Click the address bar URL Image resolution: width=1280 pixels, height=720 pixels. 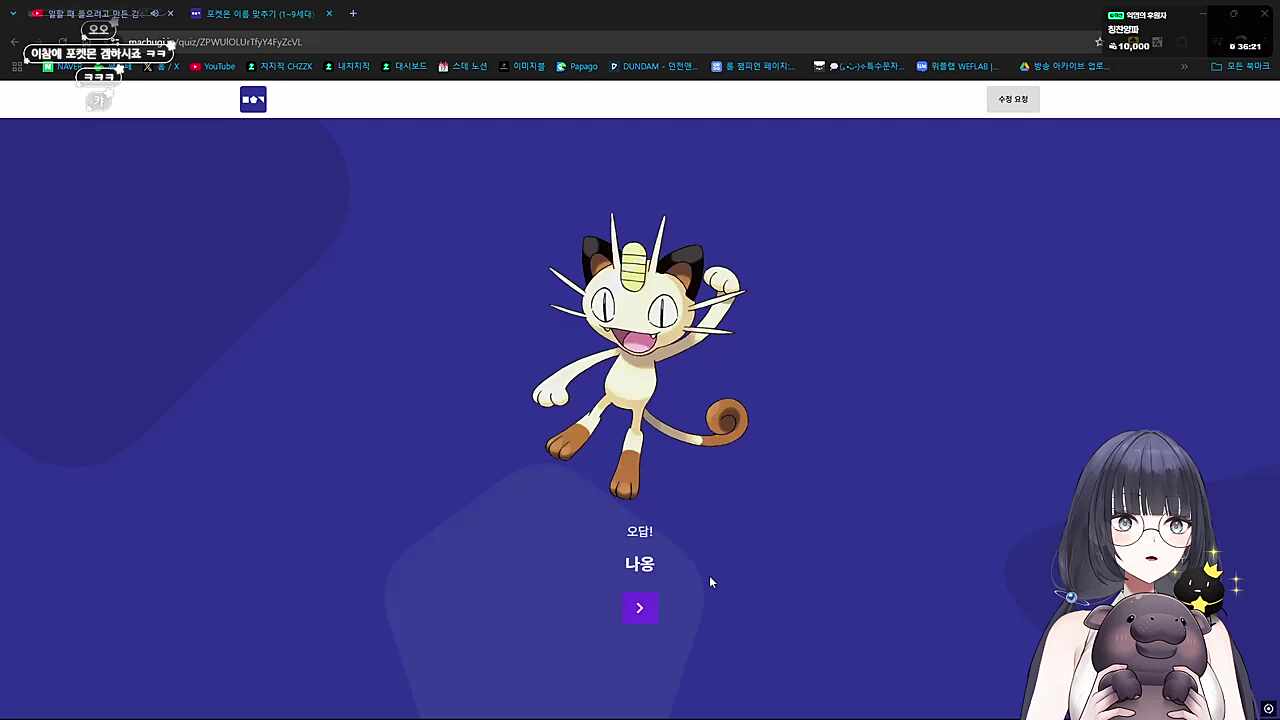coord(215,42)
